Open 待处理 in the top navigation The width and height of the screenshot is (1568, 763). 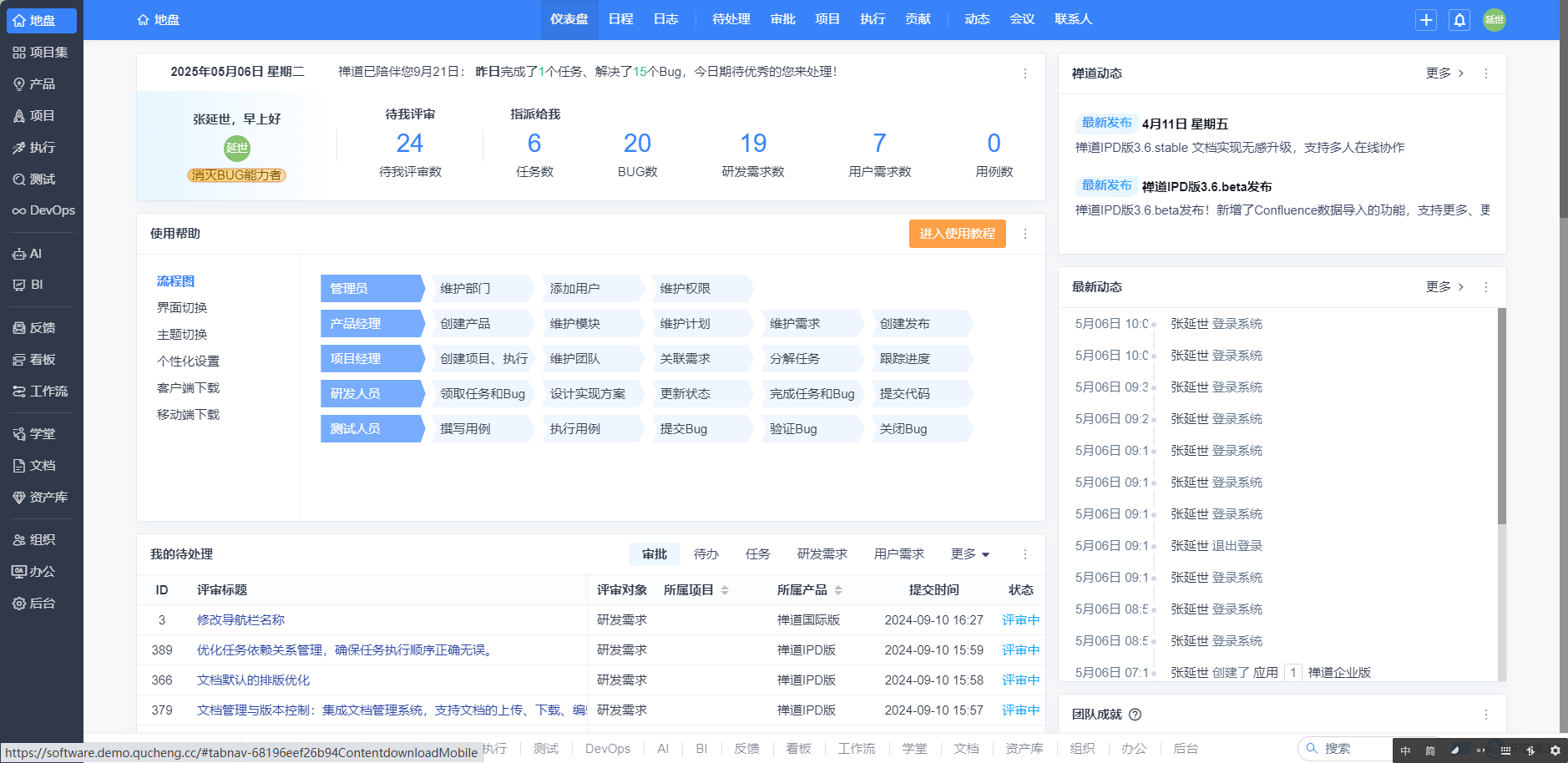point(731,19)
